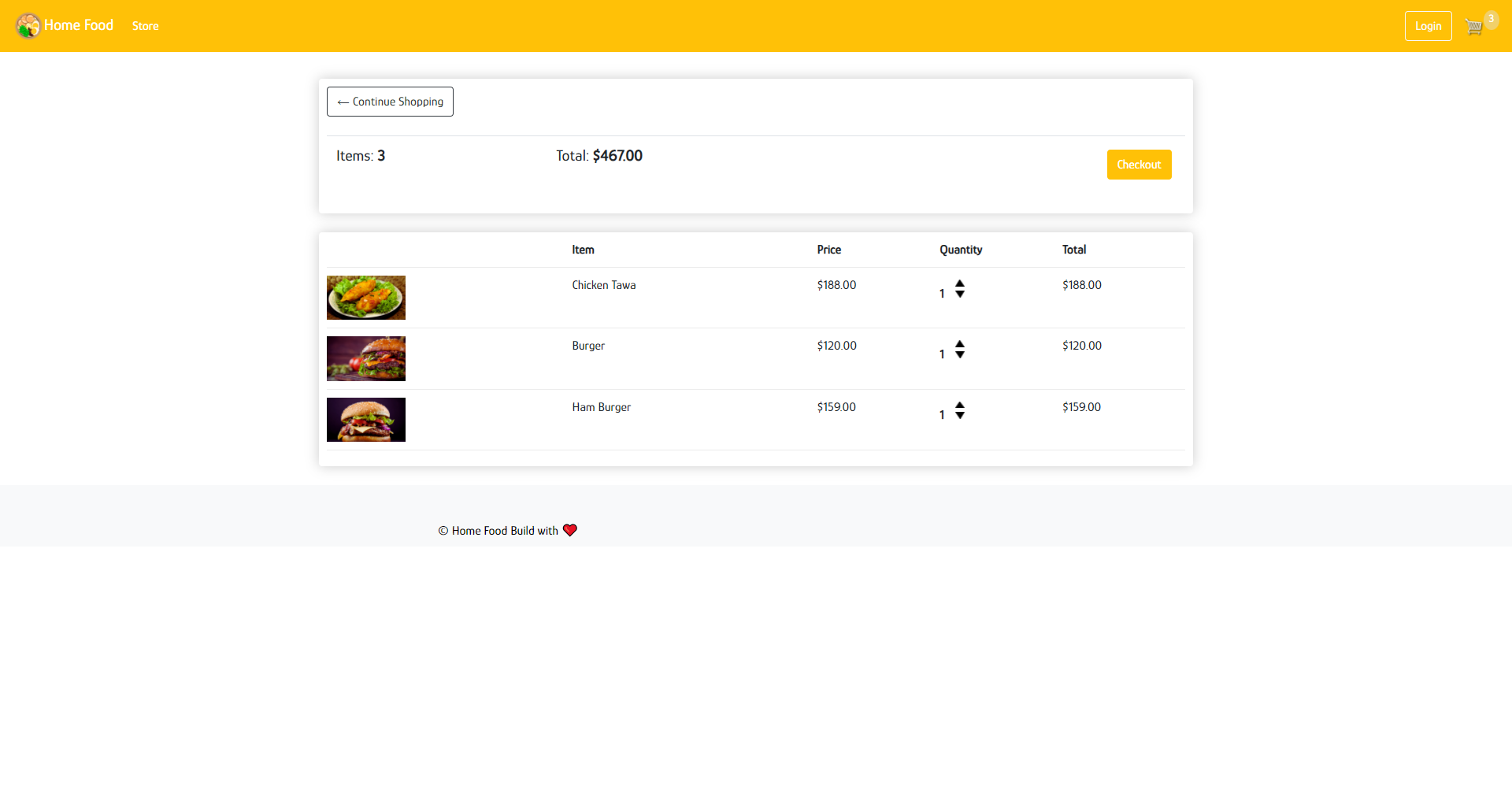The height and width of the screenshot is (793, 1512).
Task: Increase Ham Burger quantity with up arrow
Action: click(960, 405)
